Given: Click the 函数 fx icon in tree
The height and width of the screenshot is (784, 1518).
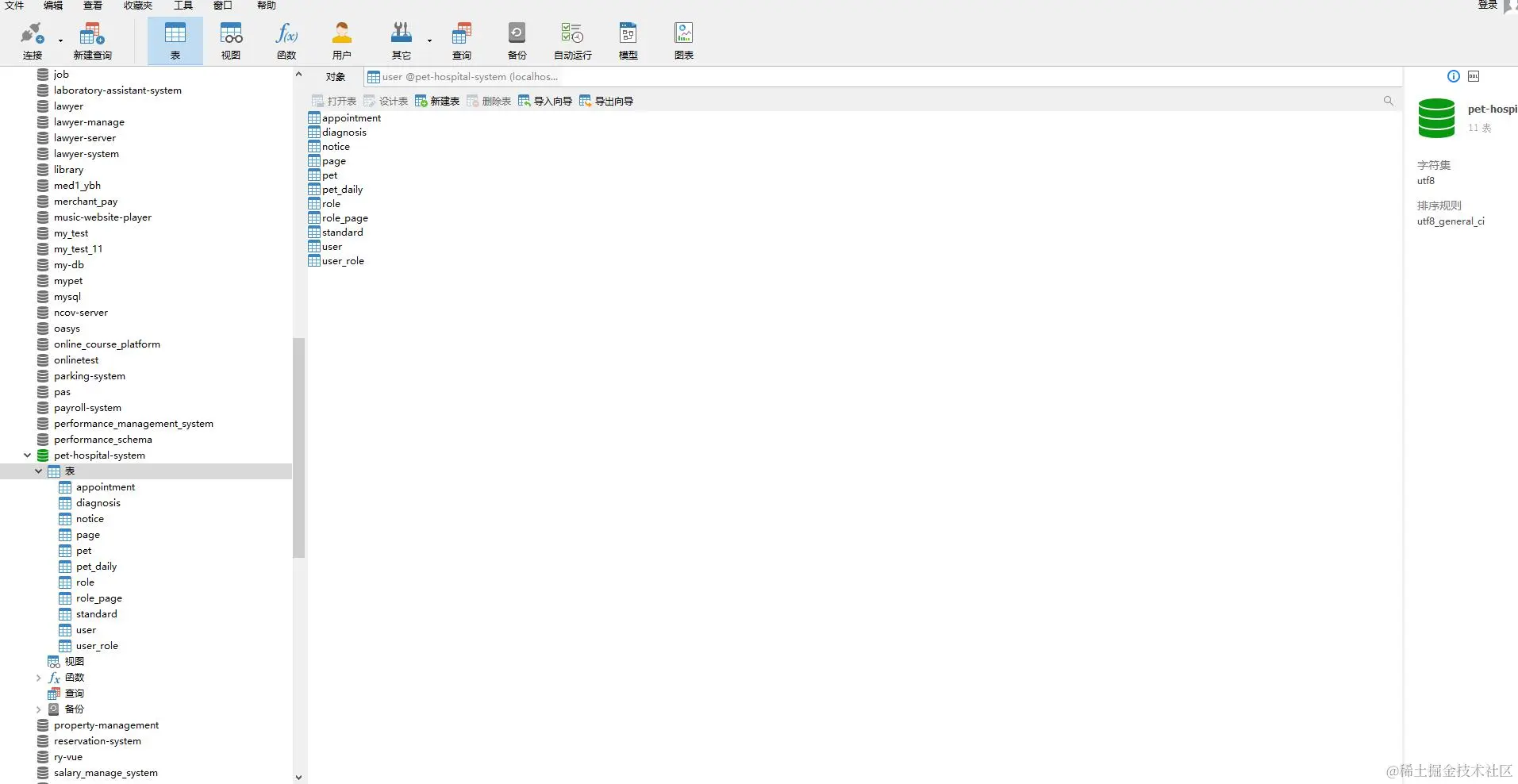Looking at the screenshot, I should 54,678.
